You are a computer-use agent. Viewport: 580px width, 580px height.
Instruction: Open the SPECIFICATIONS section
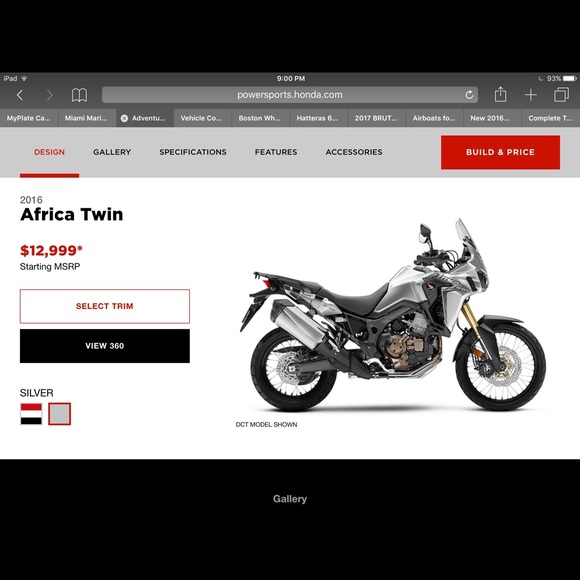(x=193, y=152)
